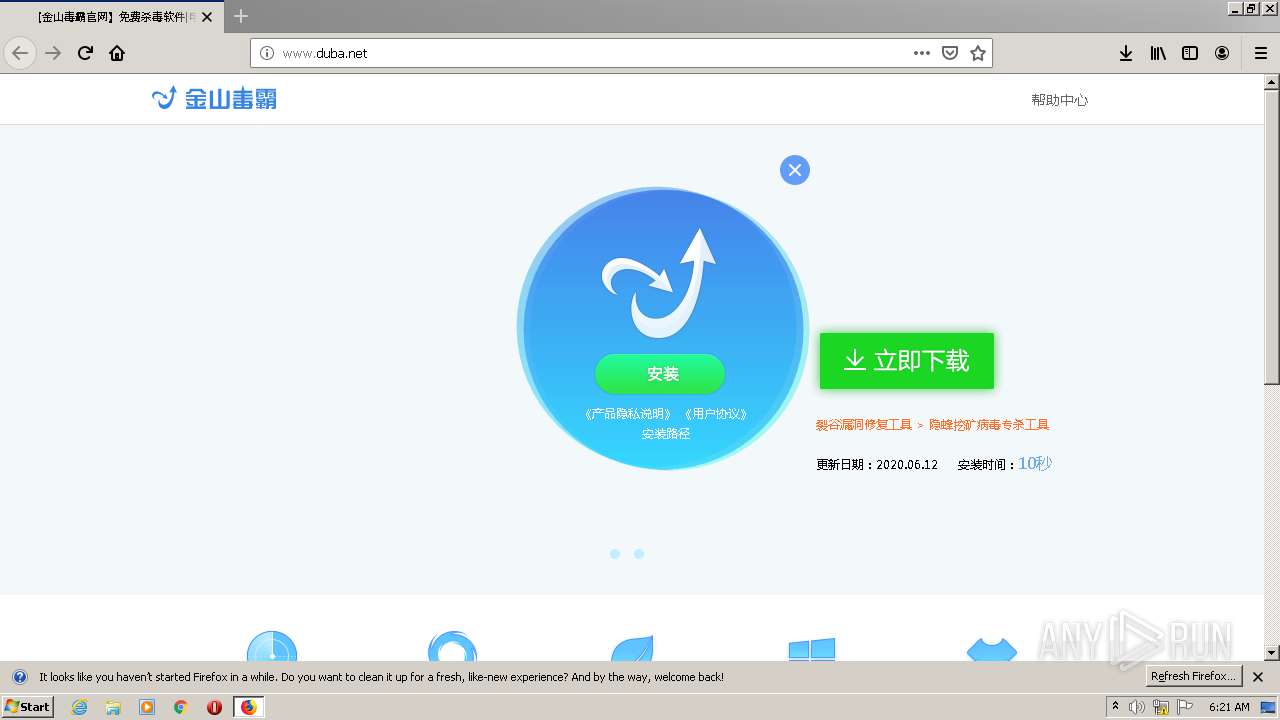This screenshot has height=720, width=1280.
Task: Open the Library bookmarks menu
Action: coord(1158,53)
